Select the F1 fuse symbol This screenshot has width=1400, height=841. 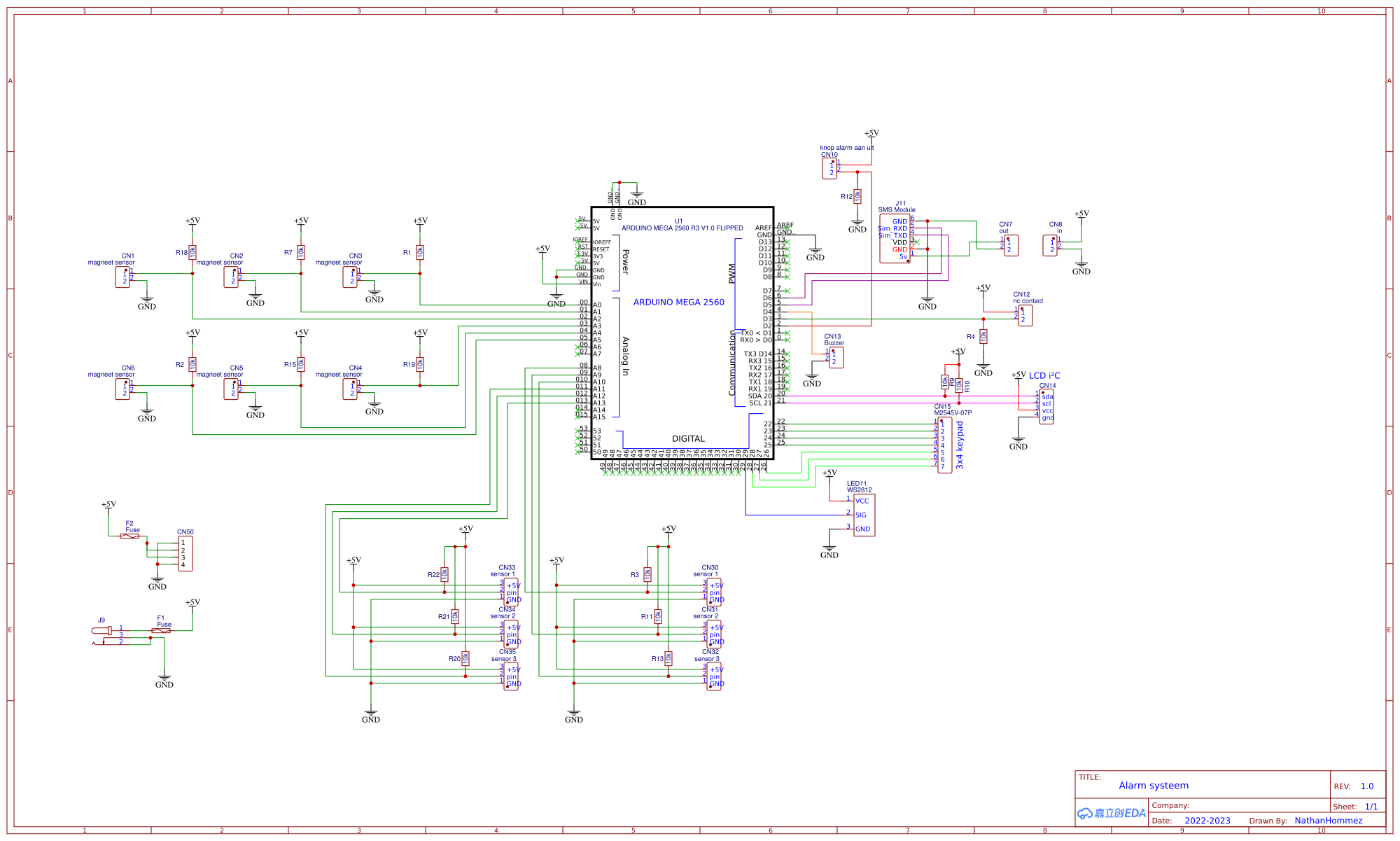coord(161,631)
